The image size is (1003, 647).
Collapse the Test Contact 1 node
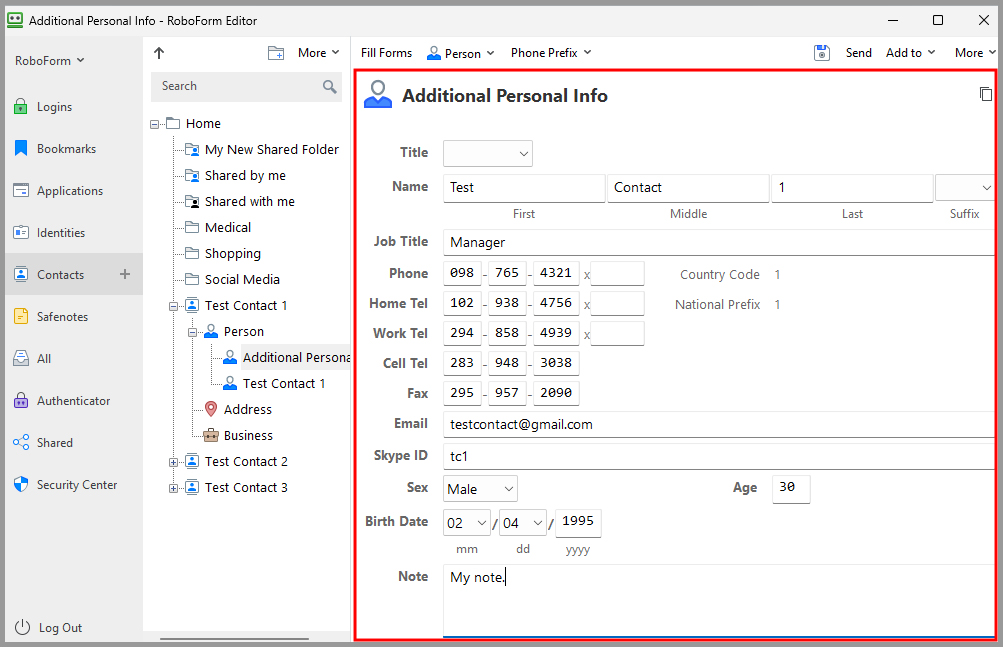[x=173, y=306]
